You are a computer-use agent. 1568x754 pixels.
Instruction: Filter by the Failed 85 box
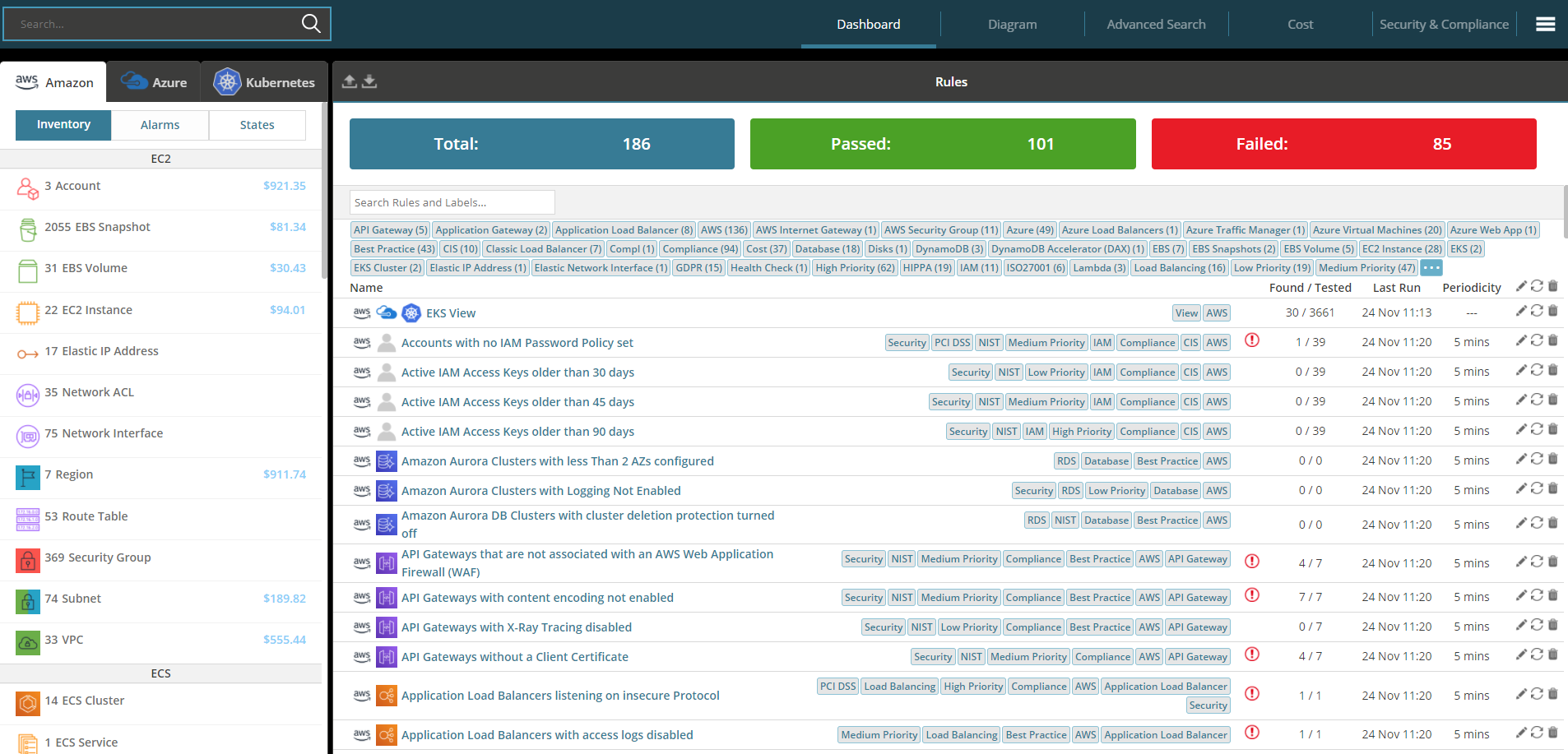pos(1343,144)
